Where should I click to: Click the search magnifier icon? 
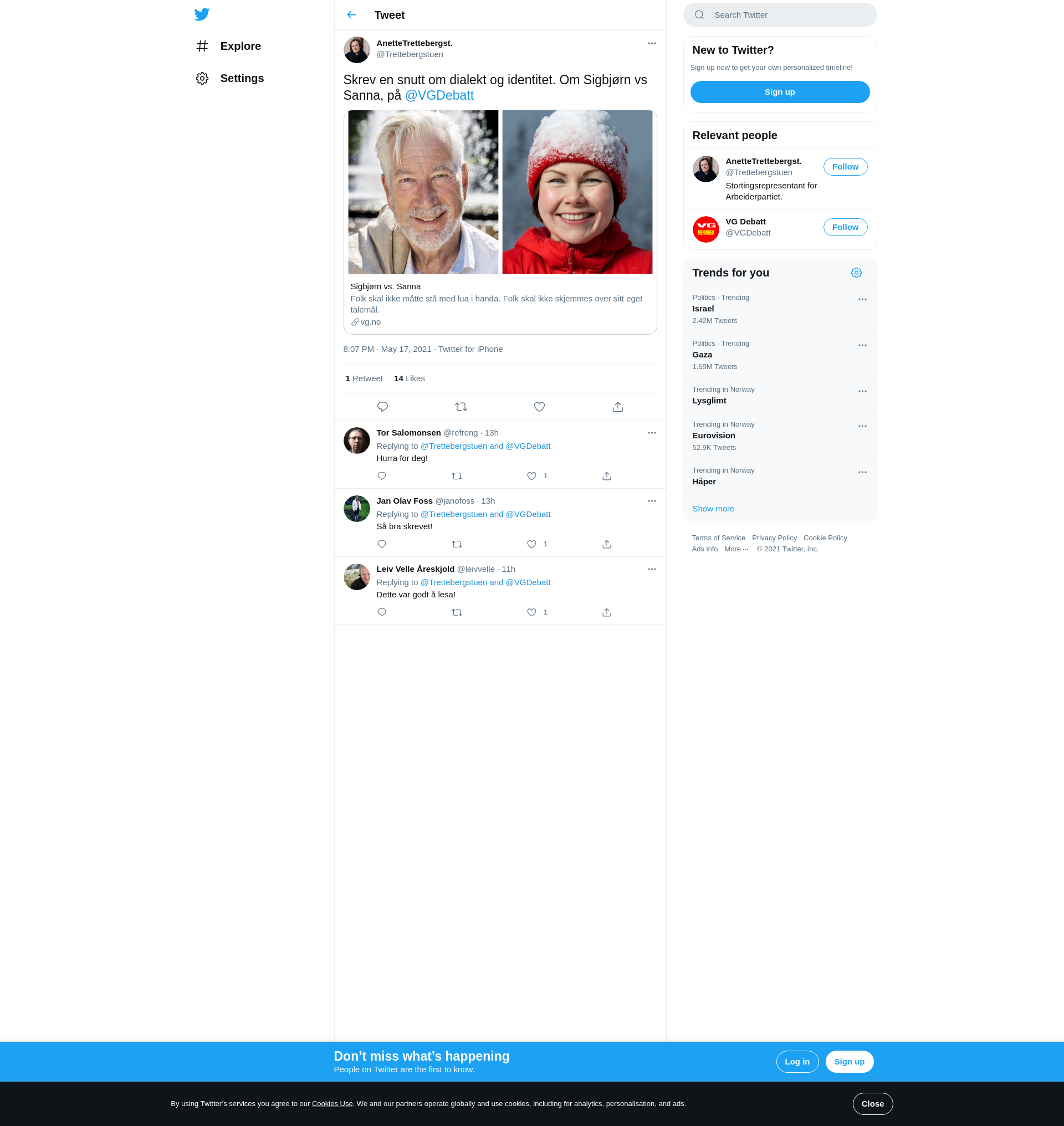(x=699, y=15)
